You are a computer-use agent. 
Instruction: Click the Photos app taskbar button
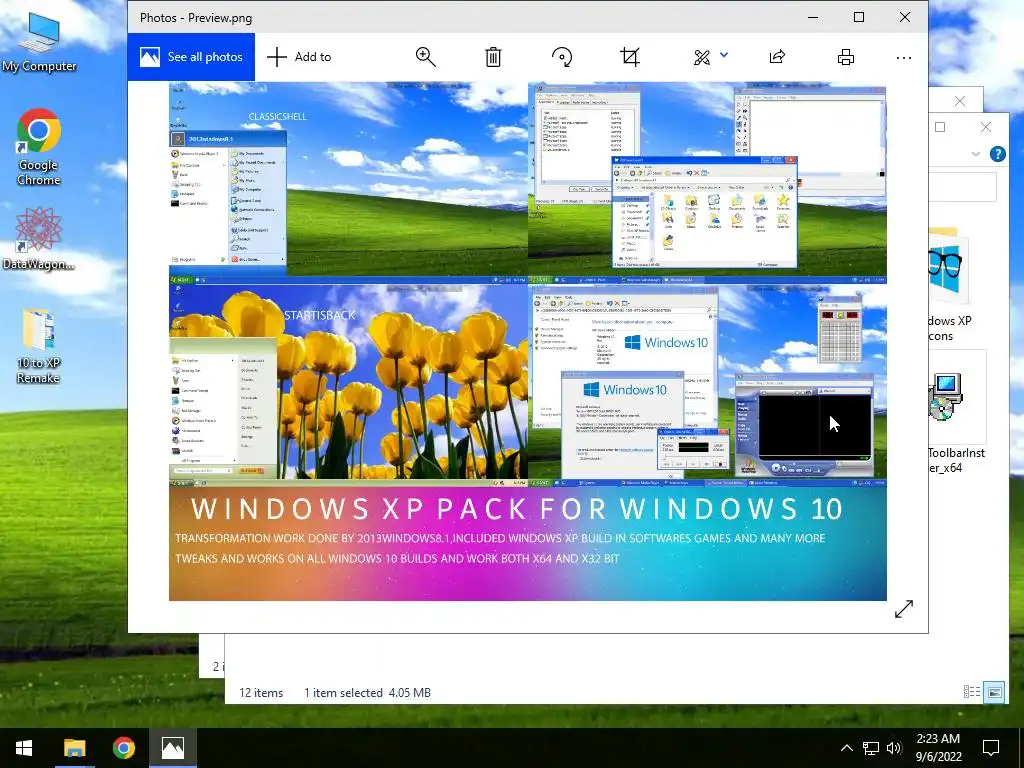click(x=173, y=748)
